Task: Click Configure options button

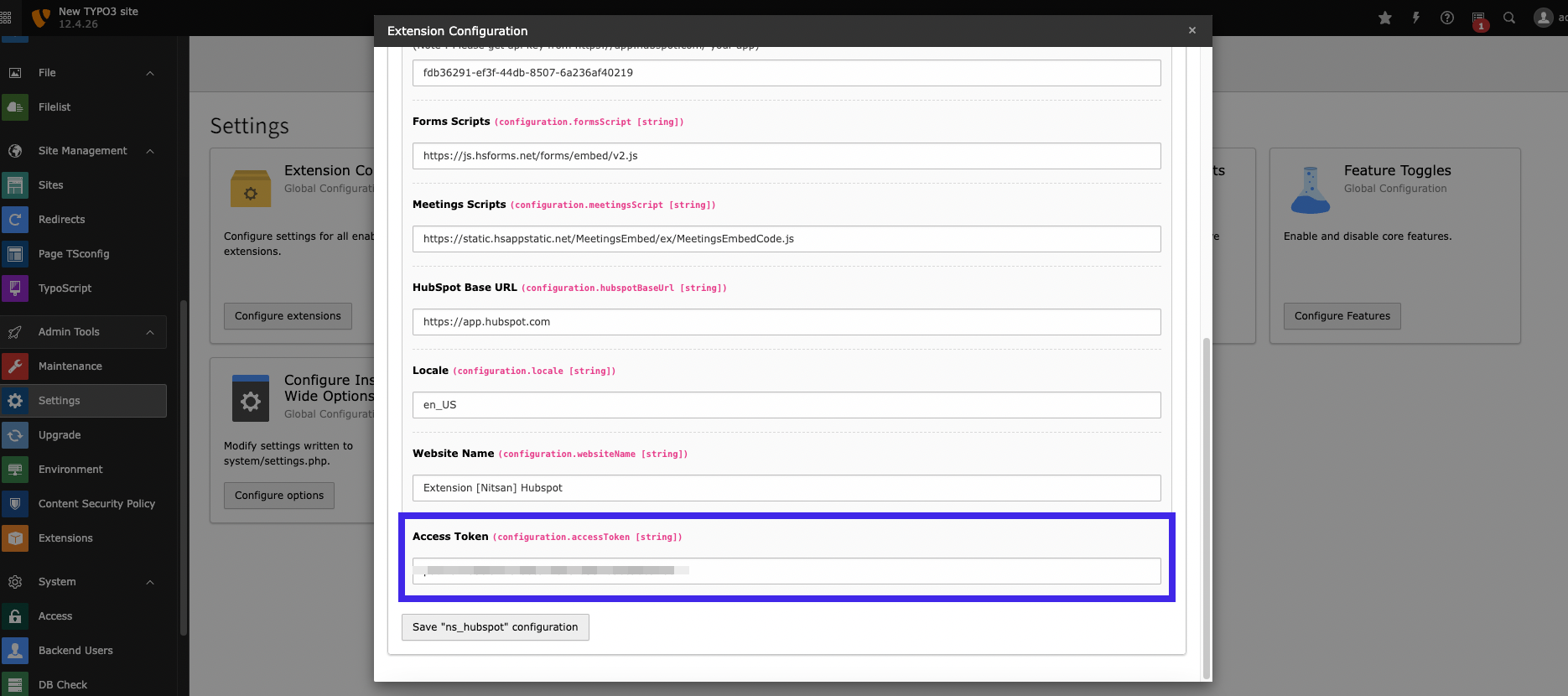Action: [x=279, y=496]
